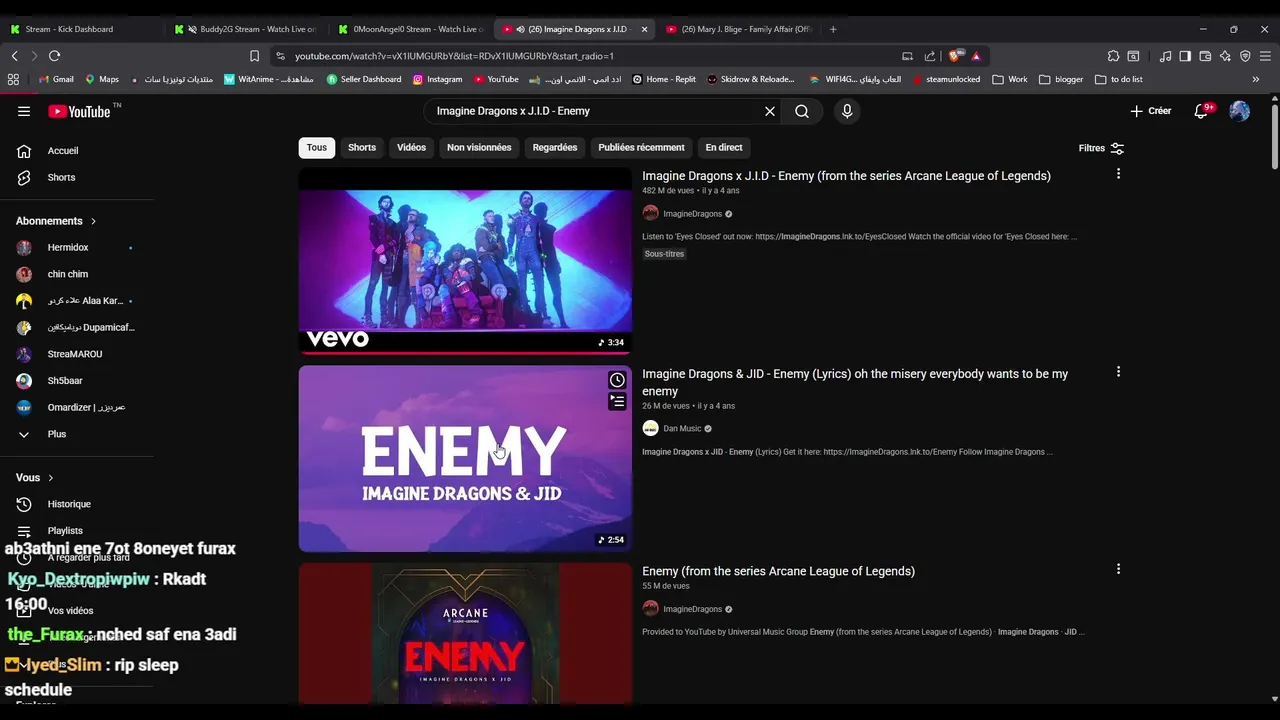Start voice search with the microphone
The width and height of the screenshot is (1280, 720).
[847, 111]
